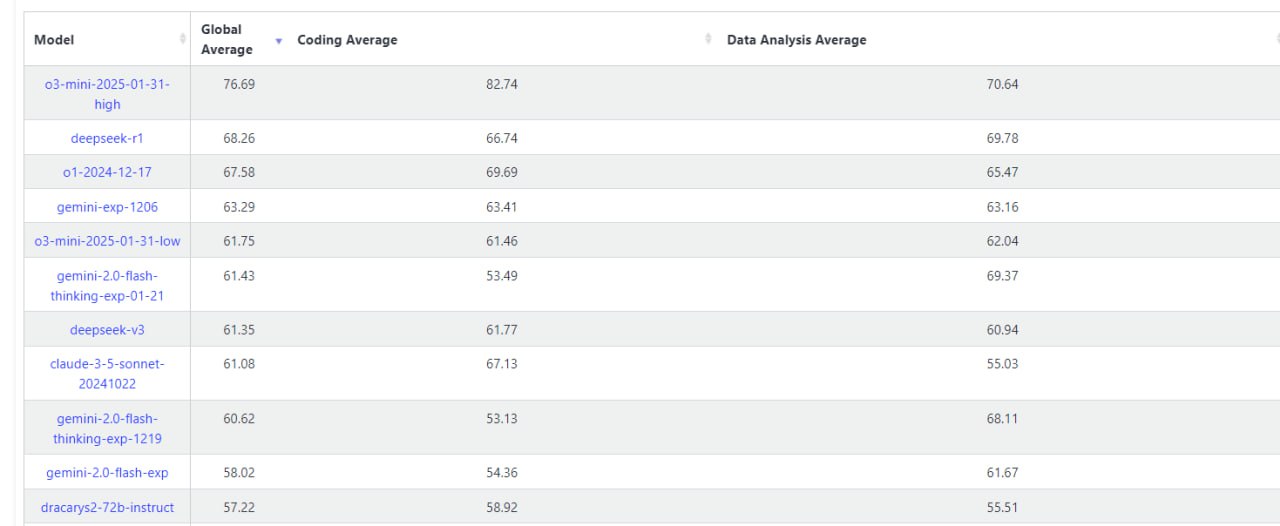Screen dimensions: 1280x526
Task: Open the o3-mini-2025-01-31-low model link
Action: tap(107, 241)
